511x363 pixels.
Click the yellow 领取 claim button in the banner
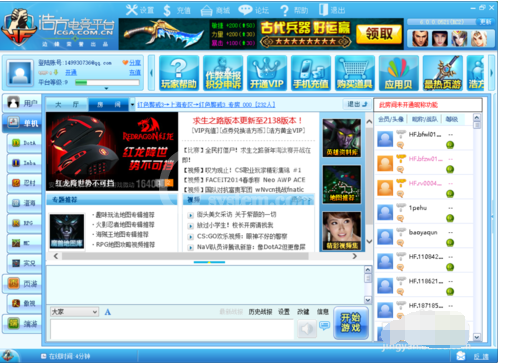379,34
